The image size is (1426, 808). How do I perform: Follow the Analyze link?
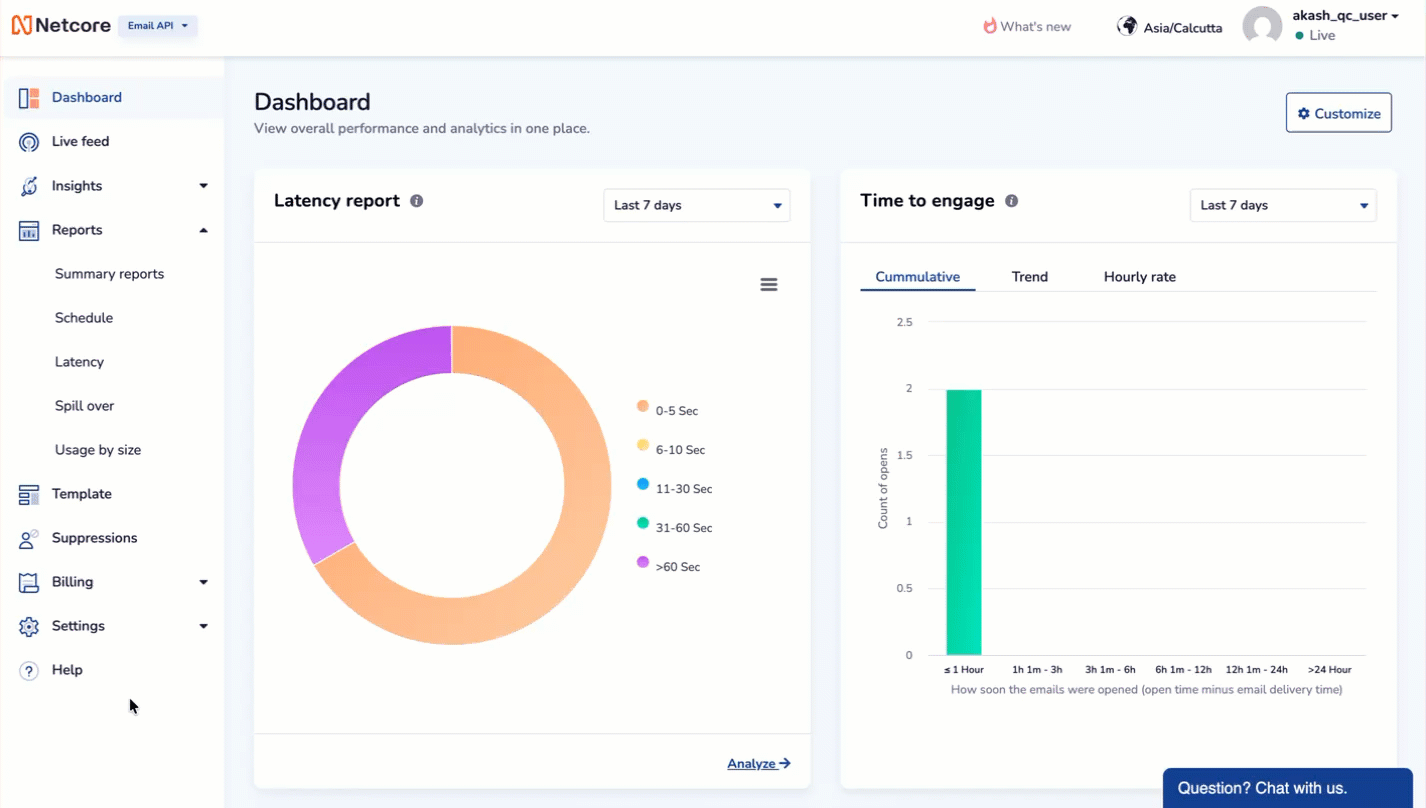tap(757, 762)
